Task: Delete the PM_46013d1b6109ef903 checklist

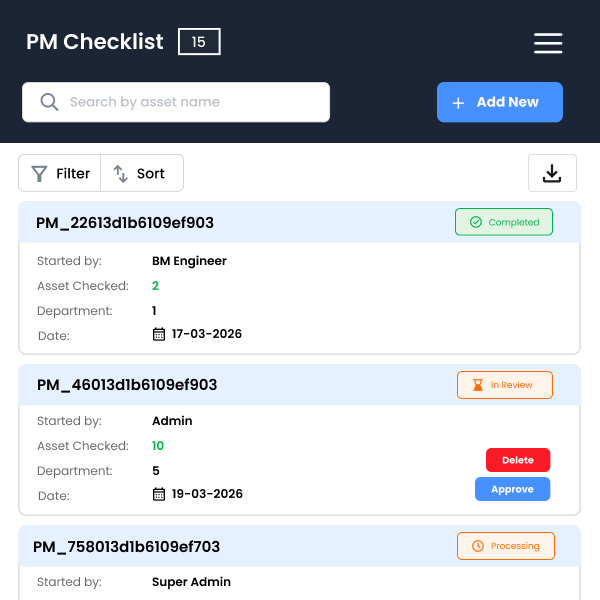Action: 517,460
